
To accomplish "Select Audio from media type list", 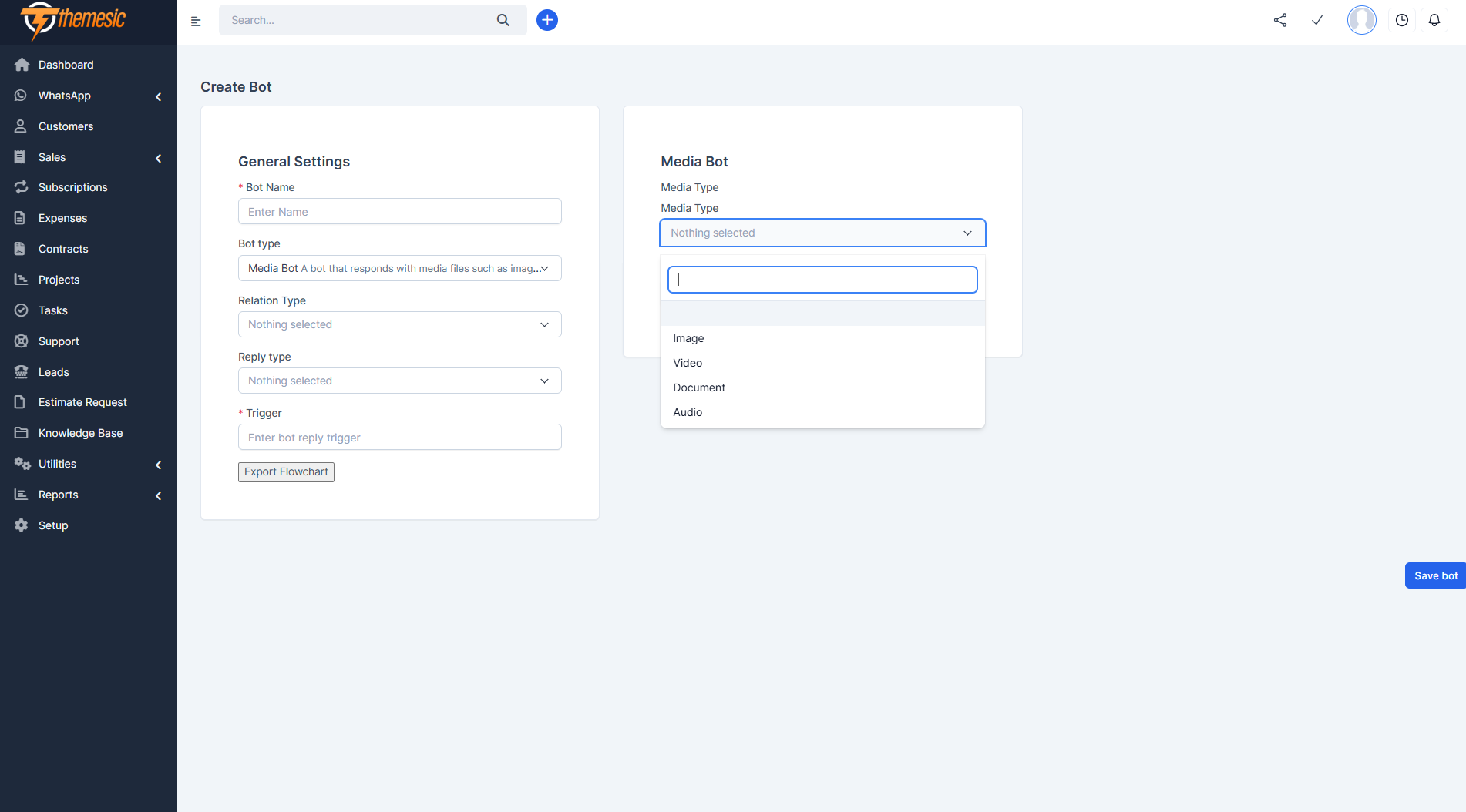I will [x=822, y=412].
